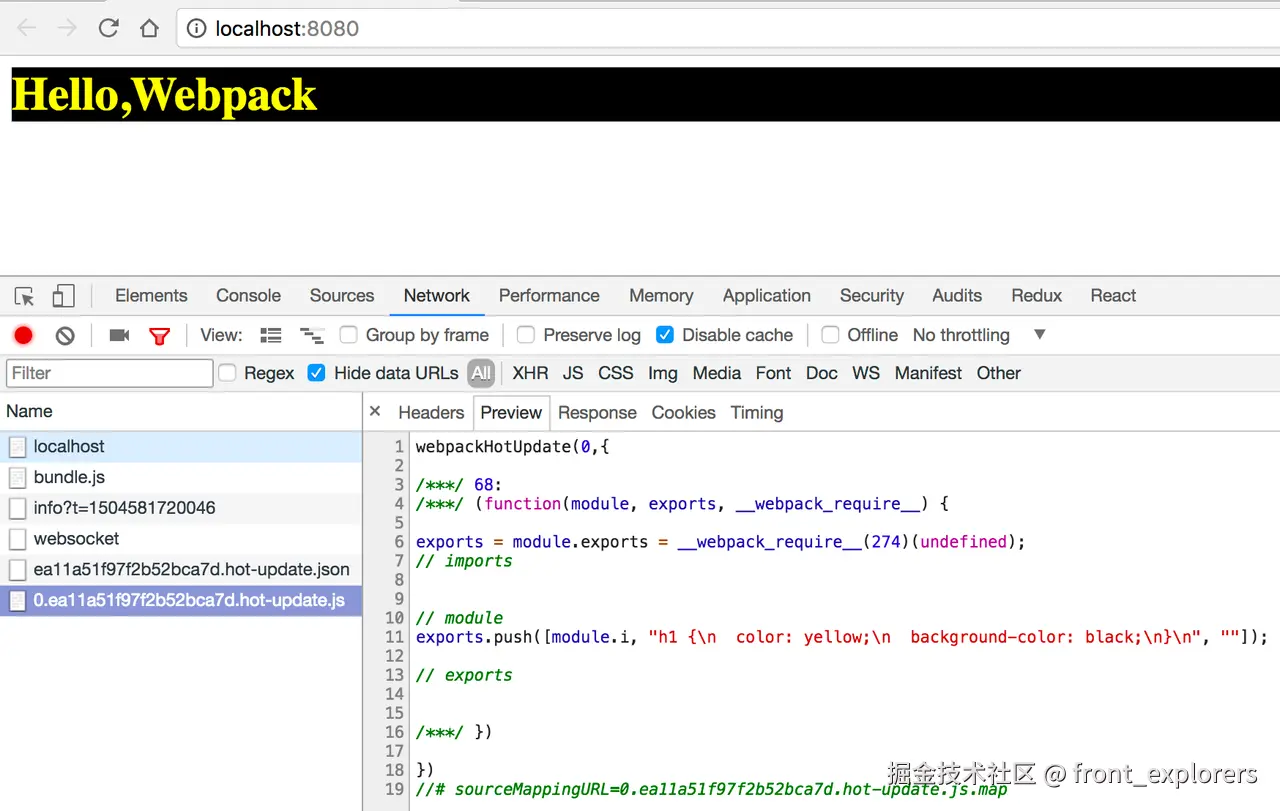Click the browser back arrow
Screen dimensions: 1280x811
tap(26, 28)
